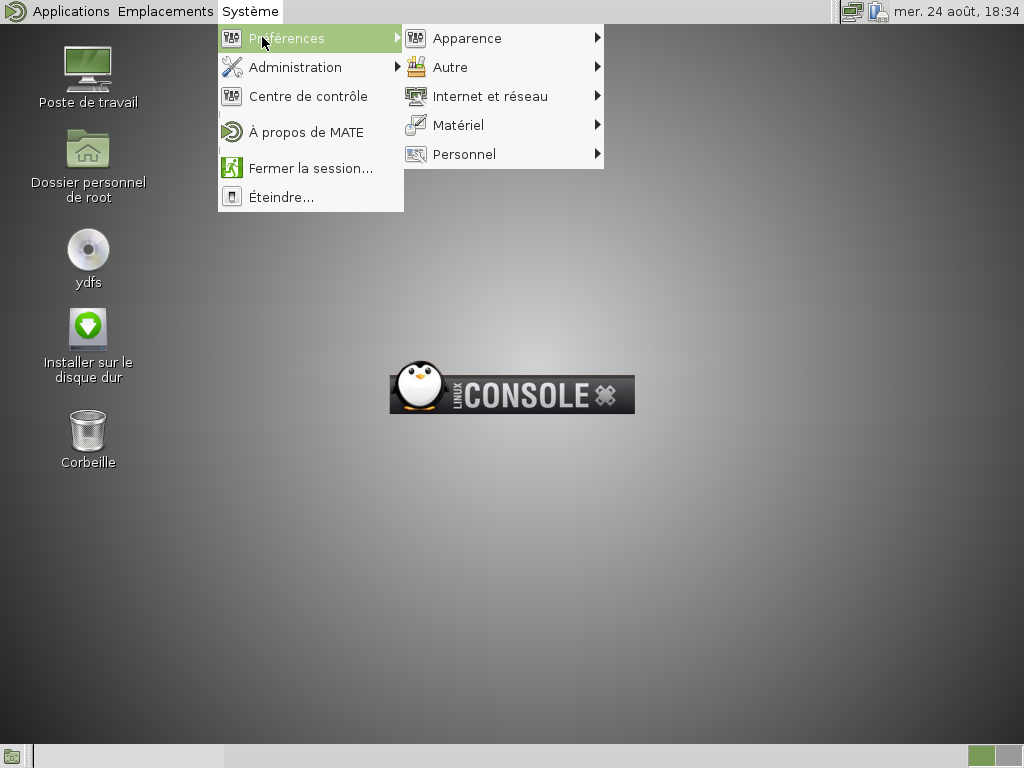The height and width of the screenshot is (768, 1024).
Task: Select Apparence in the Préférences submenu
Action: click(x=467, y=38)
